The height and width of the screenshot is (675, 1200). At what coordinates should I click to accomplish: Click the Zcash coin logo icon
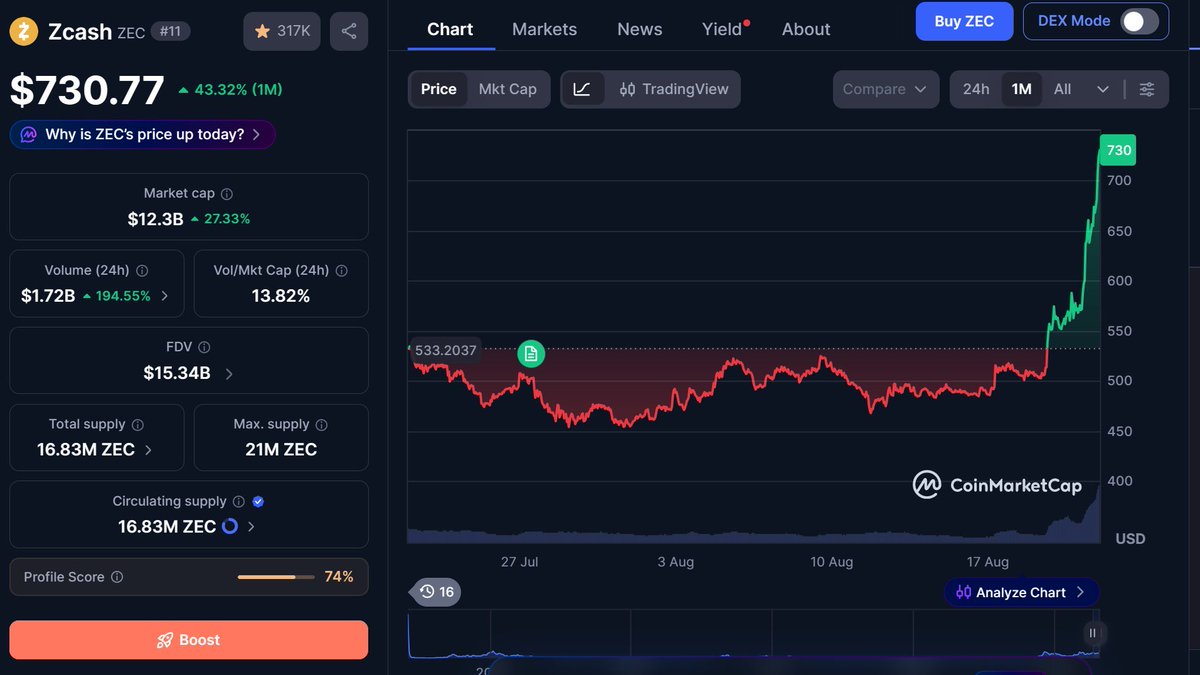pos(24,32)
